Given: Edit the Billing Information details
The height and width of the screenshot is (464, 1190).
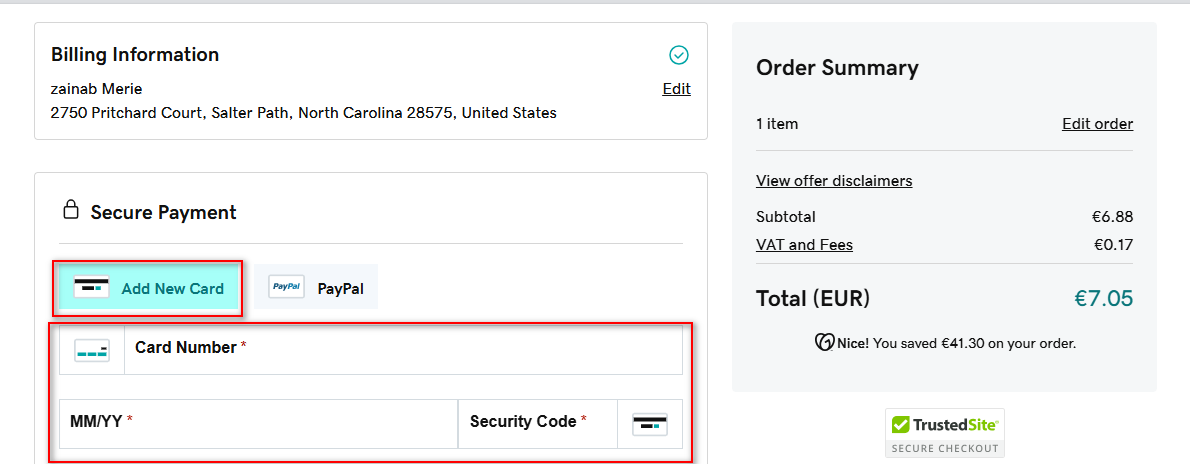Looking at the screenshot, I should coord(676,88).
